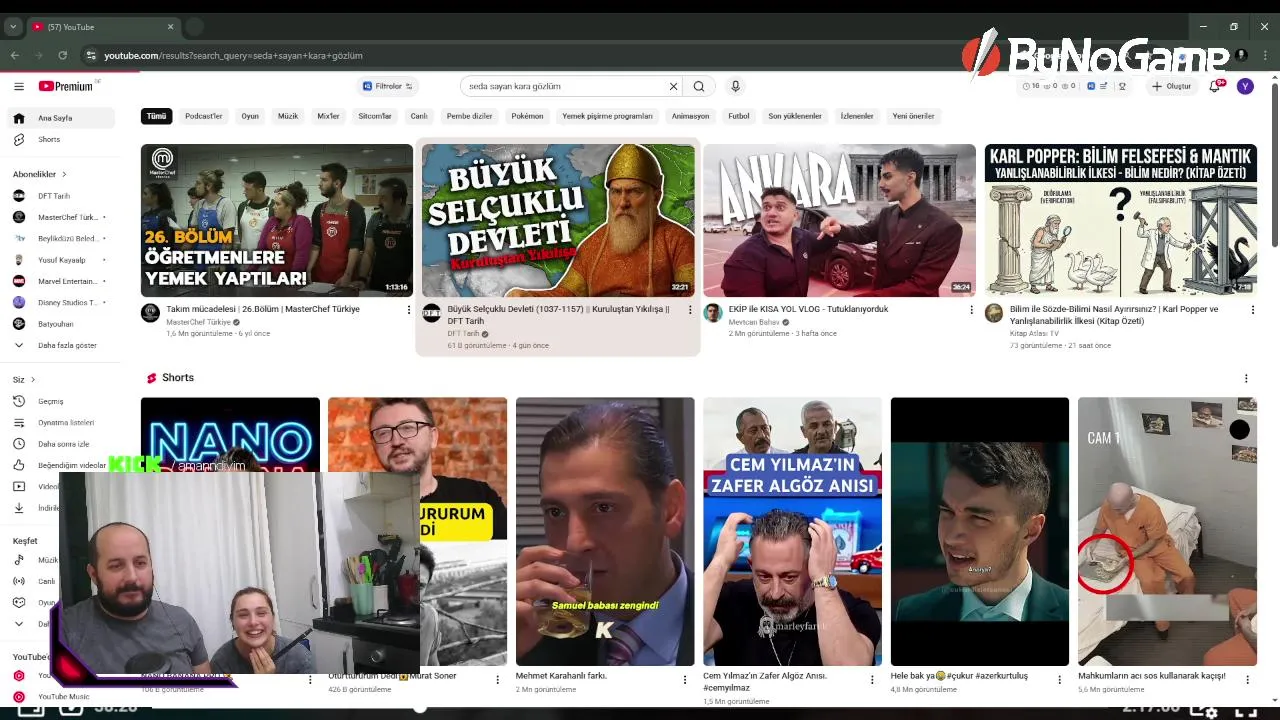Open Beğendiğim videolar liked videos

[60, 465]
